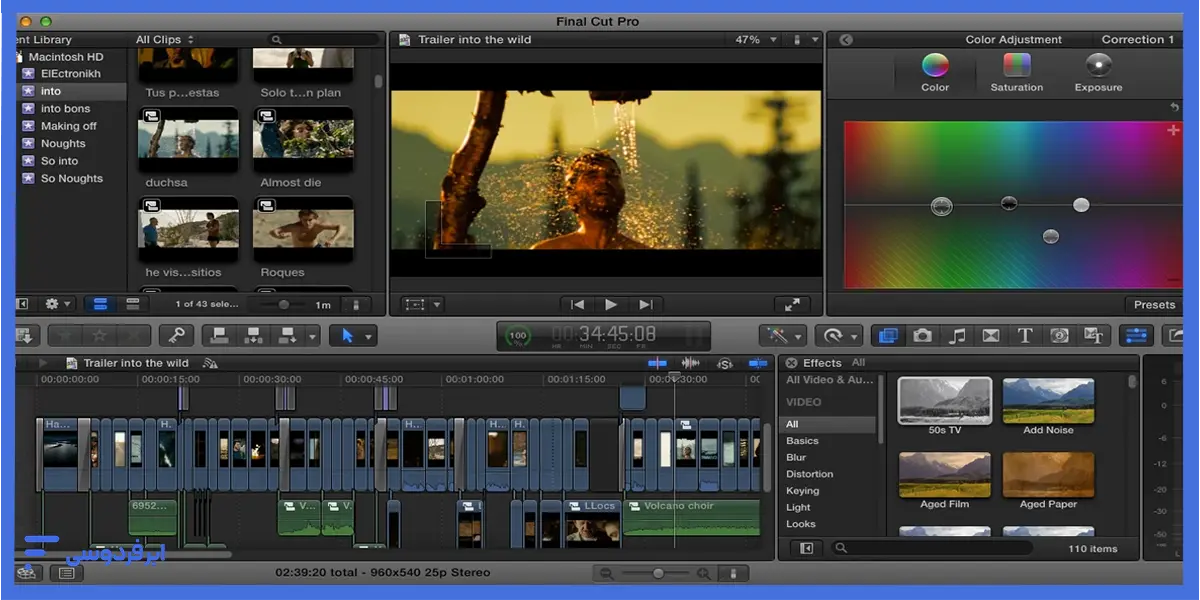The height and width of the screenshot is (600, 1200).
Task: Go to next edit in viewer
Action: pos(646,304)
